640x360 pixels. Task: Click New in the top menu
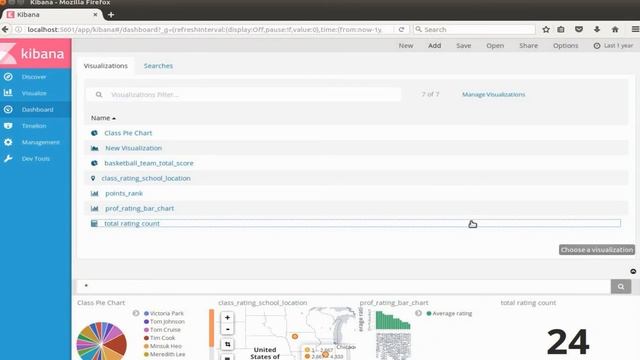pyautogui.click(x=406, y=46)
